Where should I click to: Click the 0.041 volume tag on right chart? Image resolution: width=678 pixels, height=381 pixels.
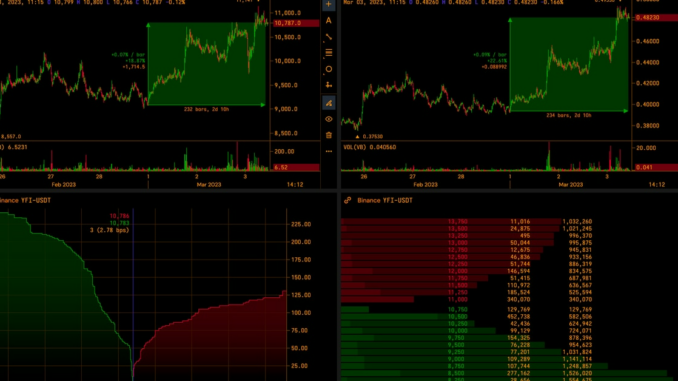click(x=655, y=167)
